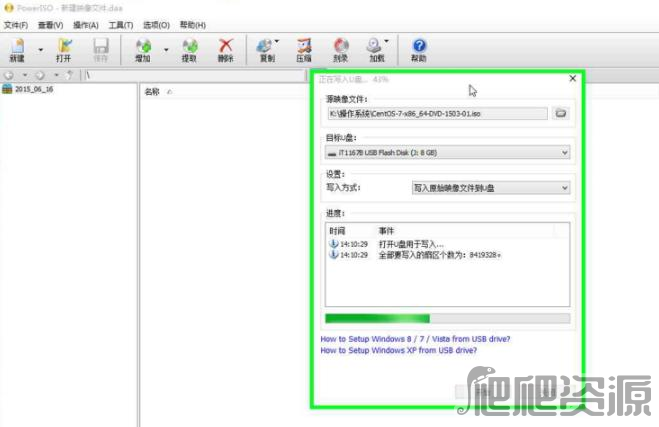Open the dropdown arrow beside 增加

click(166, 50)
